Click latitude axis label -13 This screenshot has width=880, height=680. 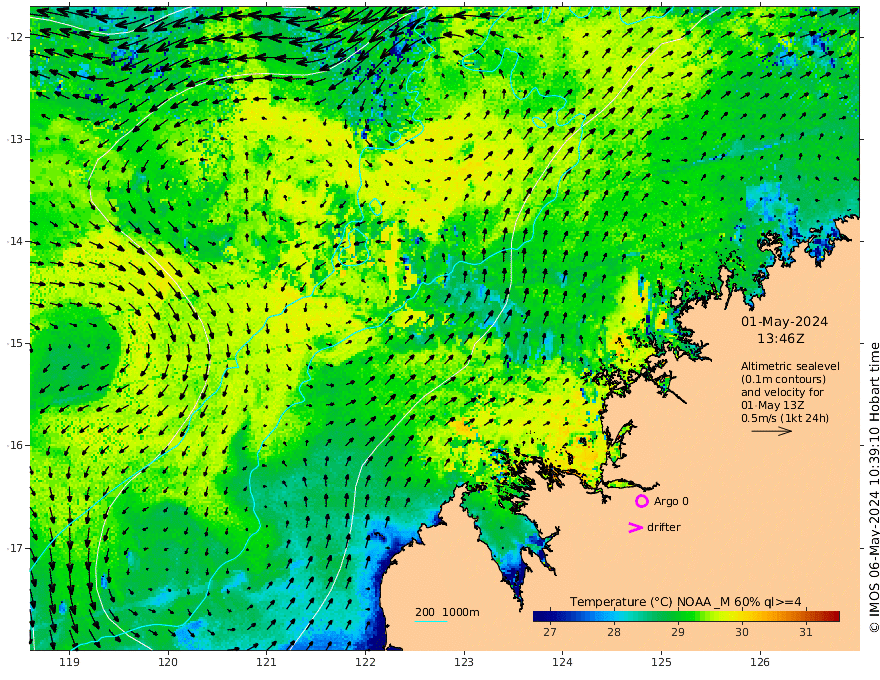(x=15, y=139)
